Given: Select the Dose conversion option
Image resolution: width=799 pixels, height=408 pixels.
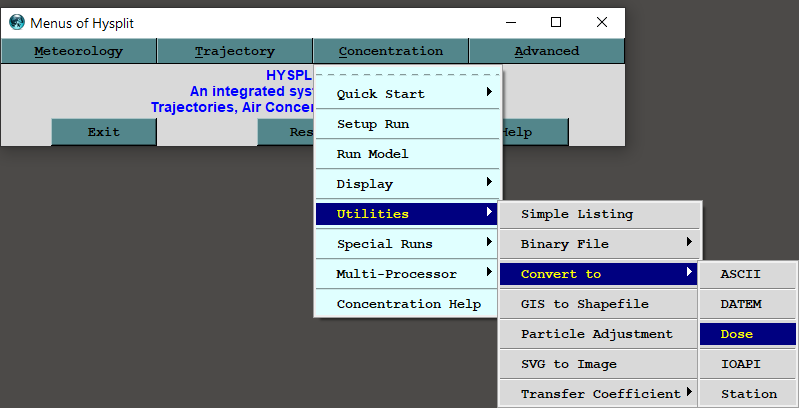Looking at the screenshot, I should pos(748,334).
